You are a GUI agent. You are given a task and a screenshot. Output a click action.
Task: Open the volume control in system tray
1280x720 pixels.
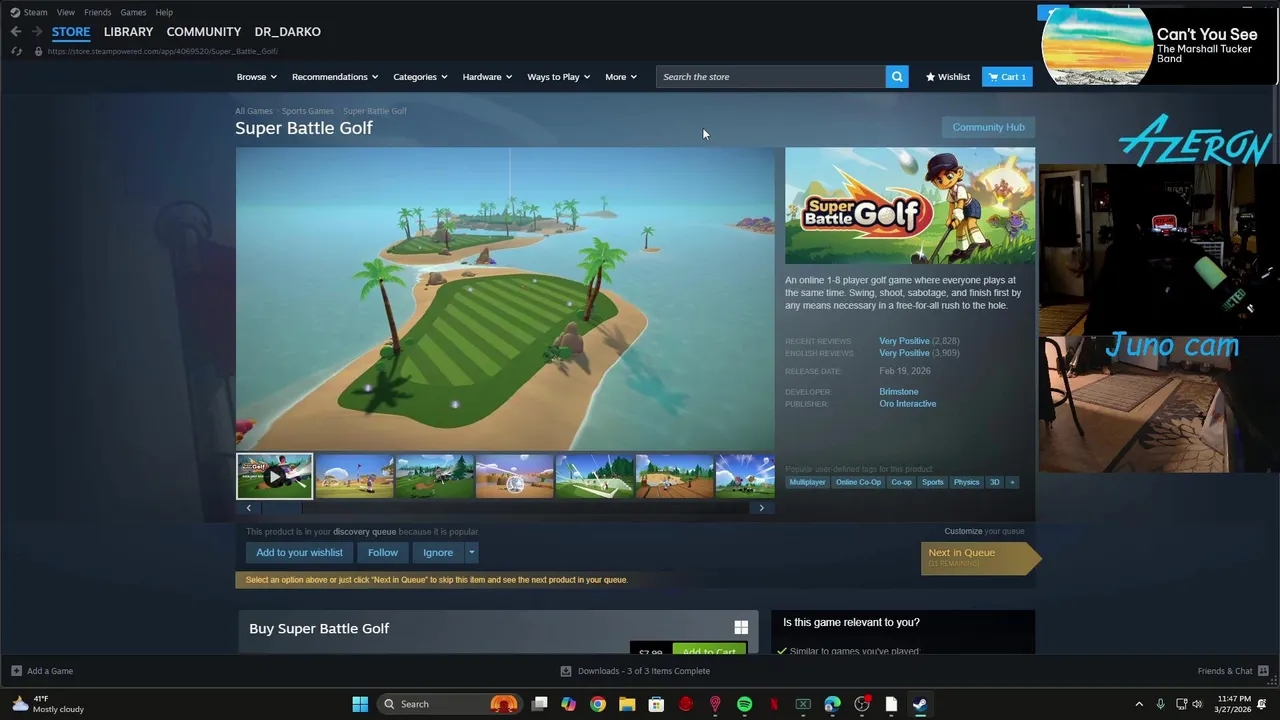[1197, 704]
